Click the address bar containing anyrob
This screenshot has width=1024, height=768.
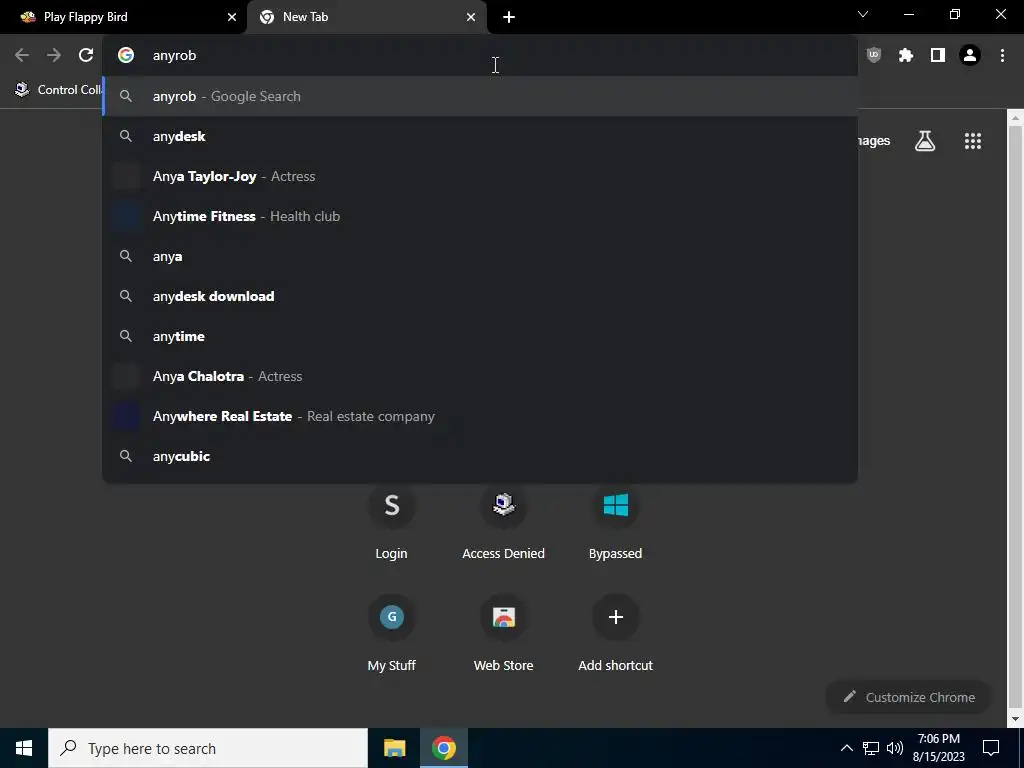pyautogui.click(x=480, y=56)
